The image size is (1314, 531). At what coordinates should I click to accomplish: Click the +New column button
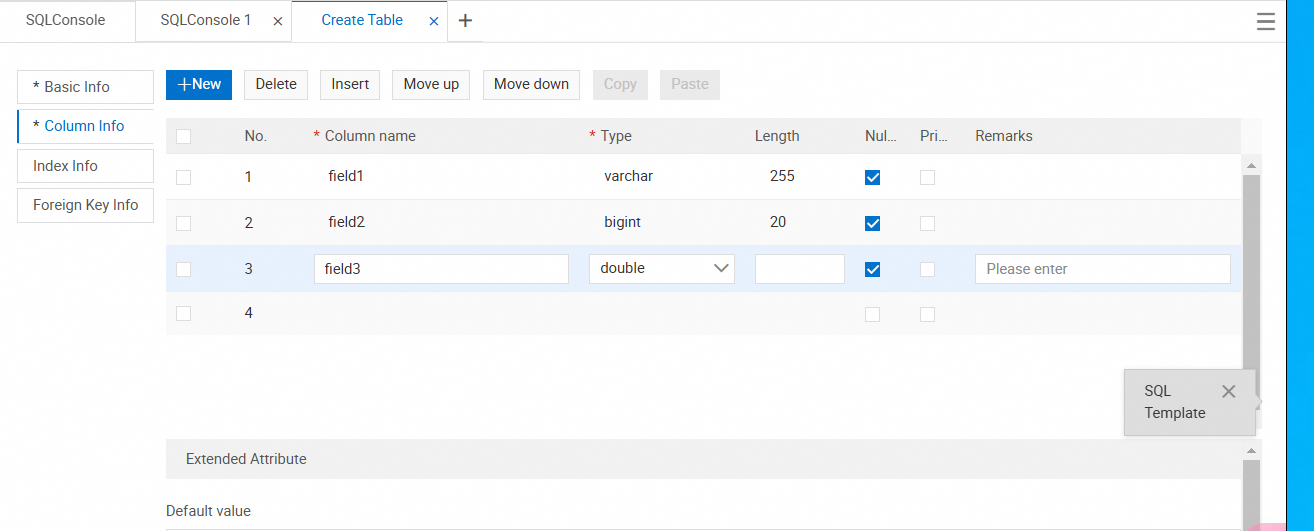click(199, 84)
